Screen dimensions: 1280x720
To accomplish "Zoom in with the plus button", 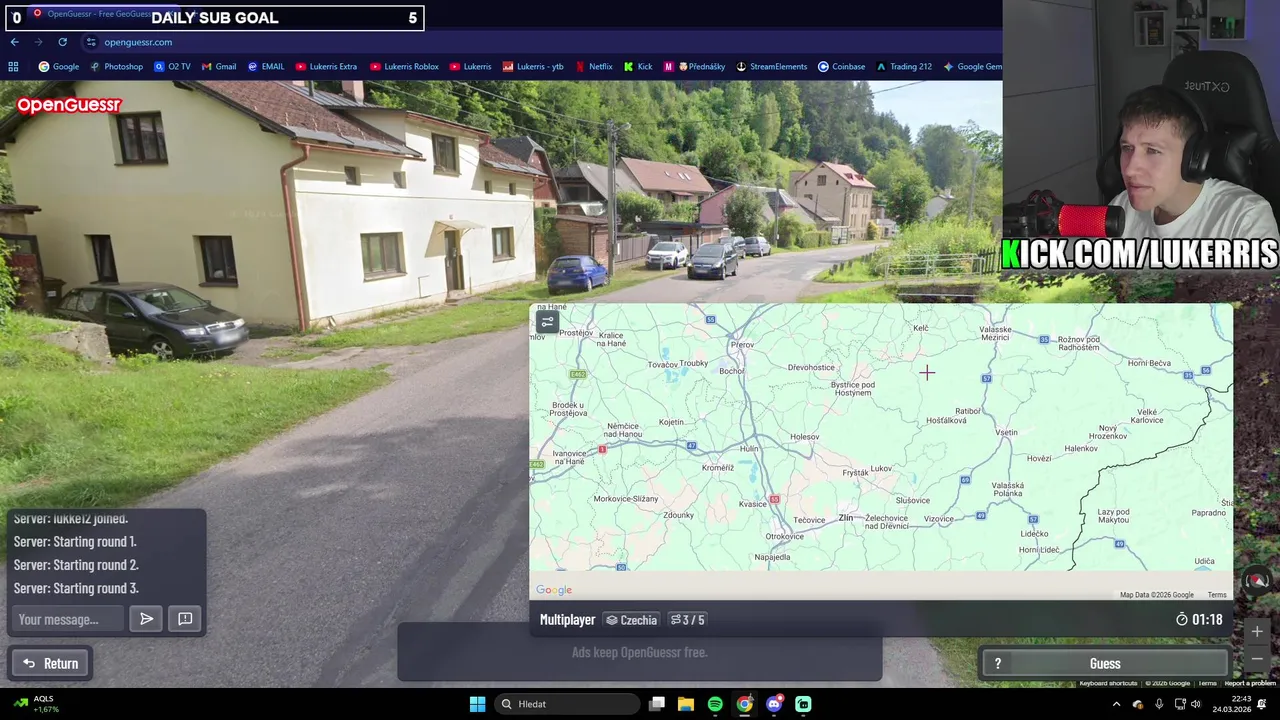I will pyautogui.click(x=1257, y=632).
